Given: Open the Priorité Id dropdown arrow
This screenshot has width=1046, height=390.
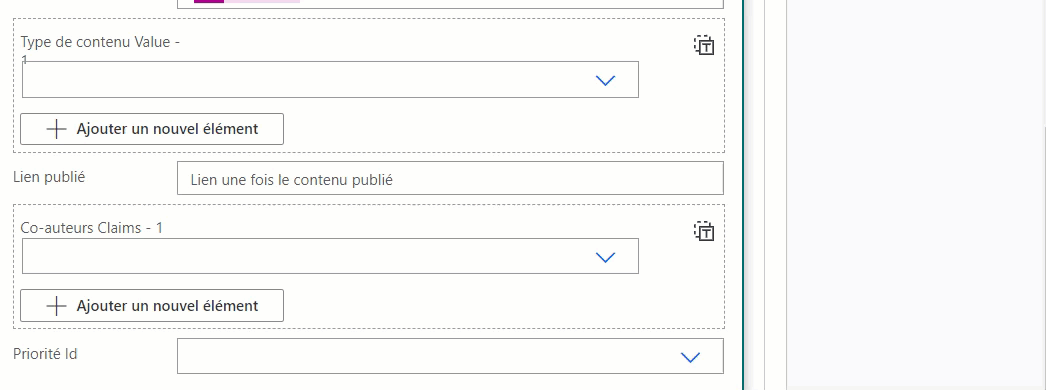Looking at the screenshot, I should pos(689,357).
